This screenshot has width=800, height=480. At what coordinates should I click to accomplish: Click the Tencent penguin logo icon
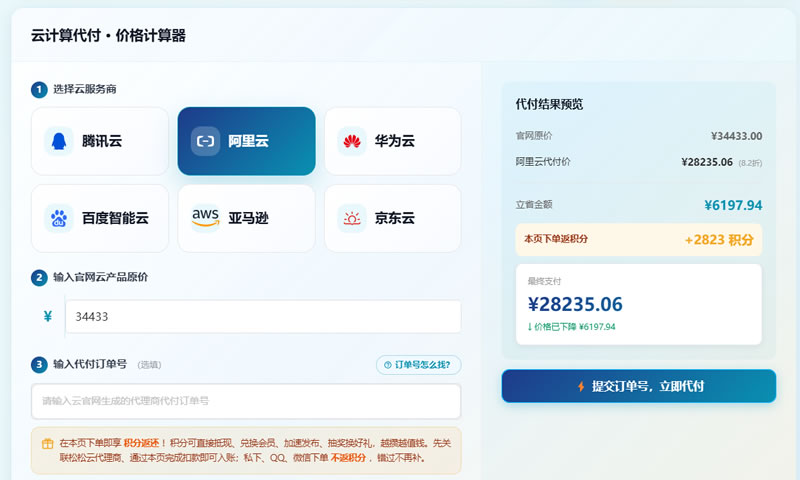[59, 141]
